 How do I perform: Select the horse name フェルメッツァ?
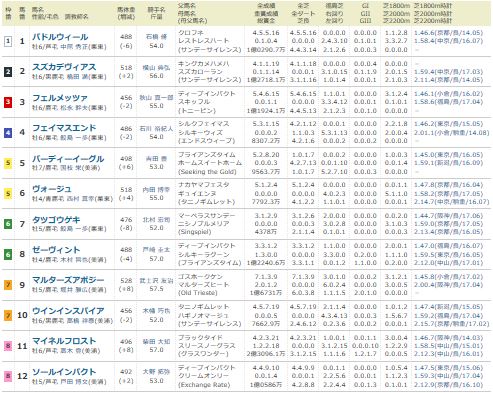(x=60, y=98)
